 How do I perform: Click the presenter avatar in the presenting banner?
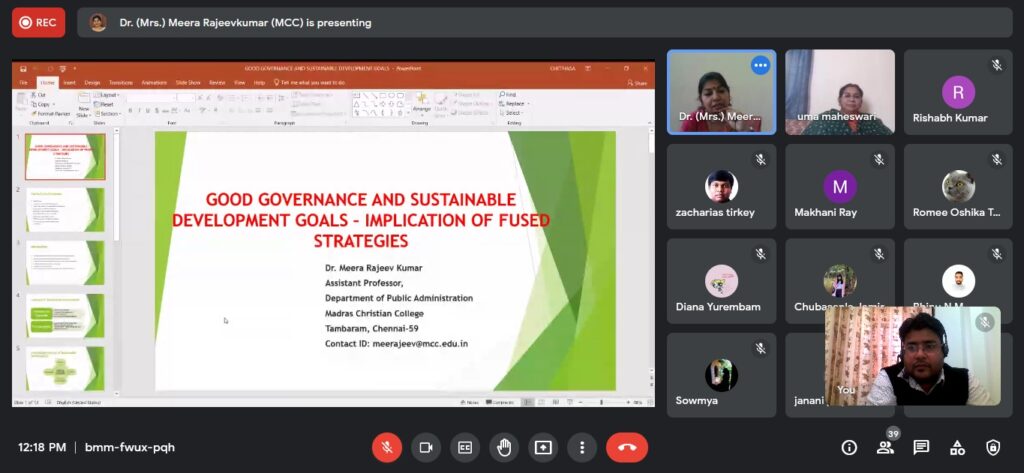point(98,22)
